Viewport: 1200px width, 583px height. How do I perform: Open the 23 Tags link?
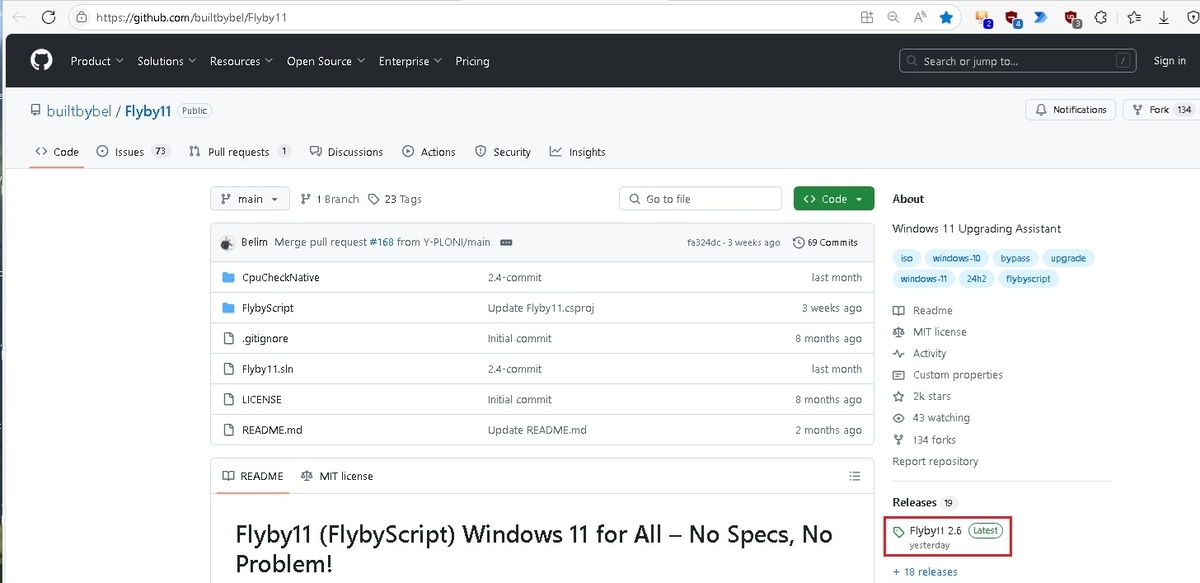(395, 199)
